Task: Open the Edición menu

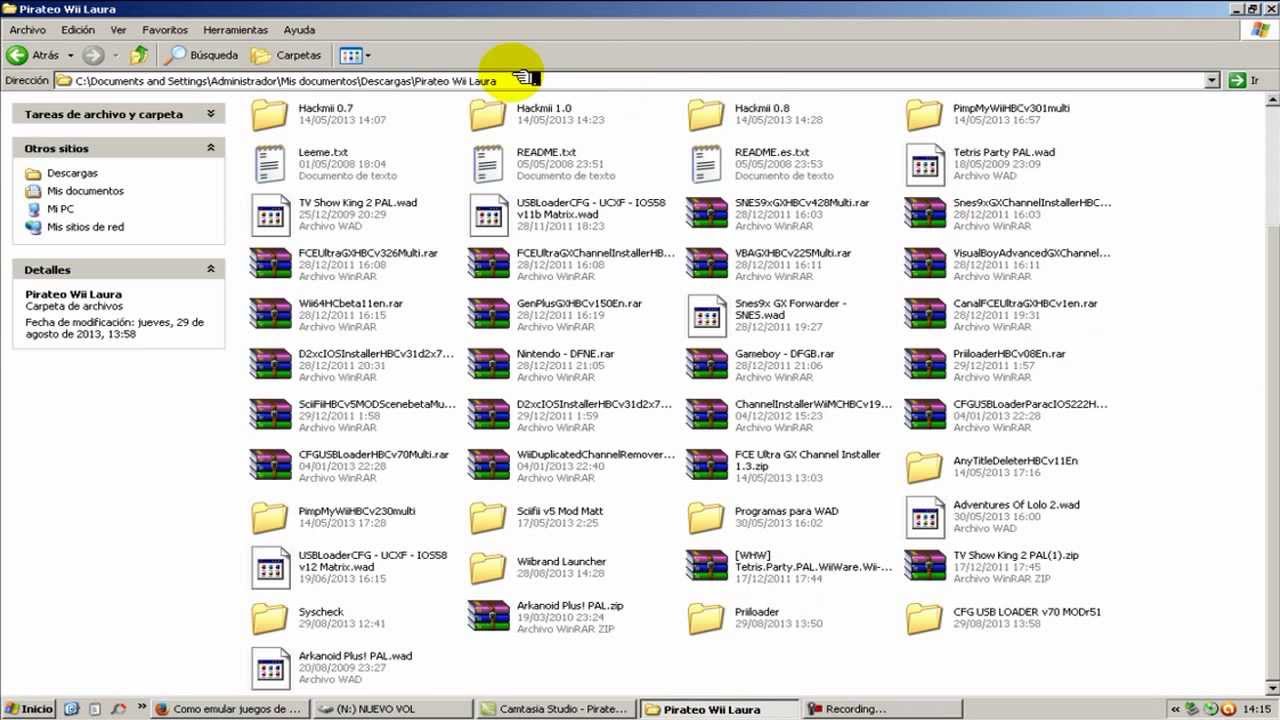Action: click(x=78, y=30)
